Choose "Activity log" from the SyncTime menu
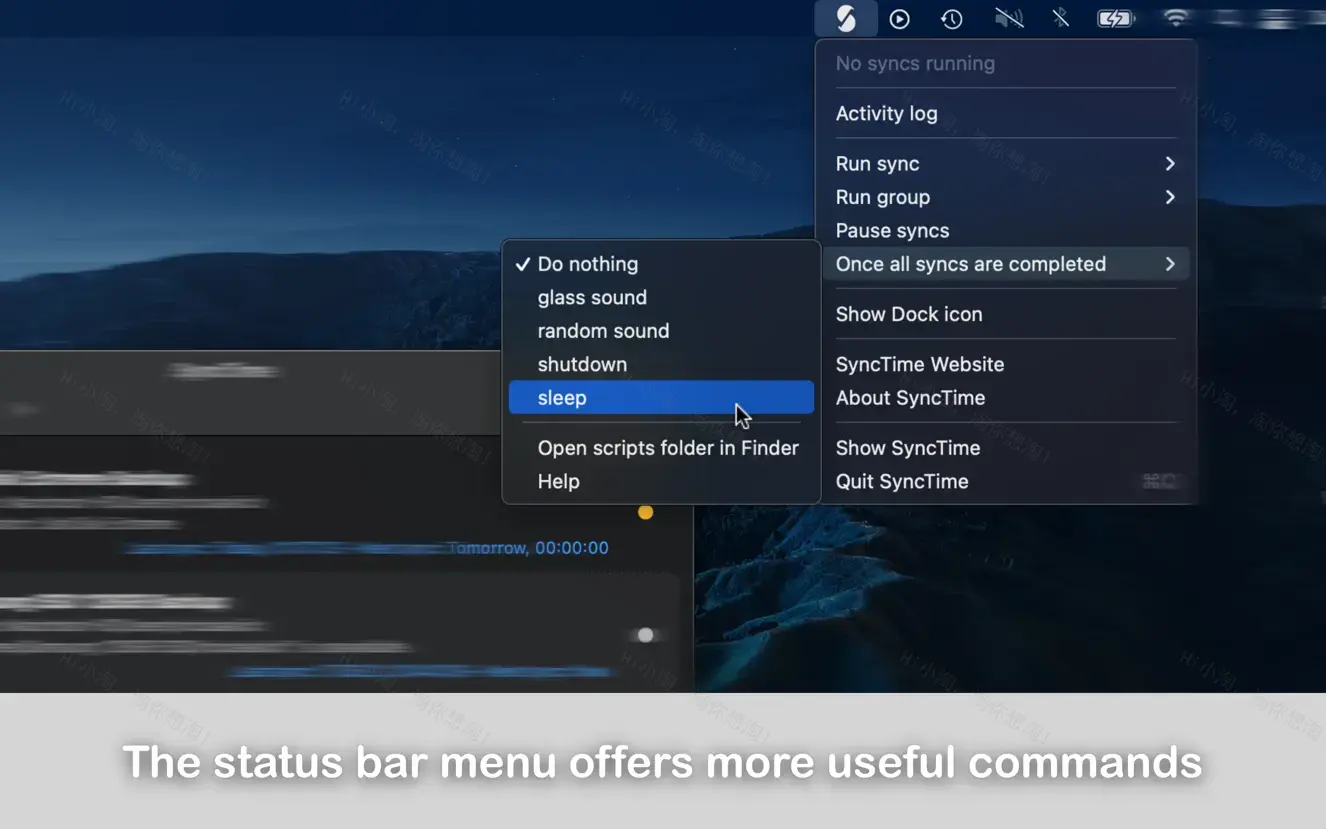 [886, 113]
